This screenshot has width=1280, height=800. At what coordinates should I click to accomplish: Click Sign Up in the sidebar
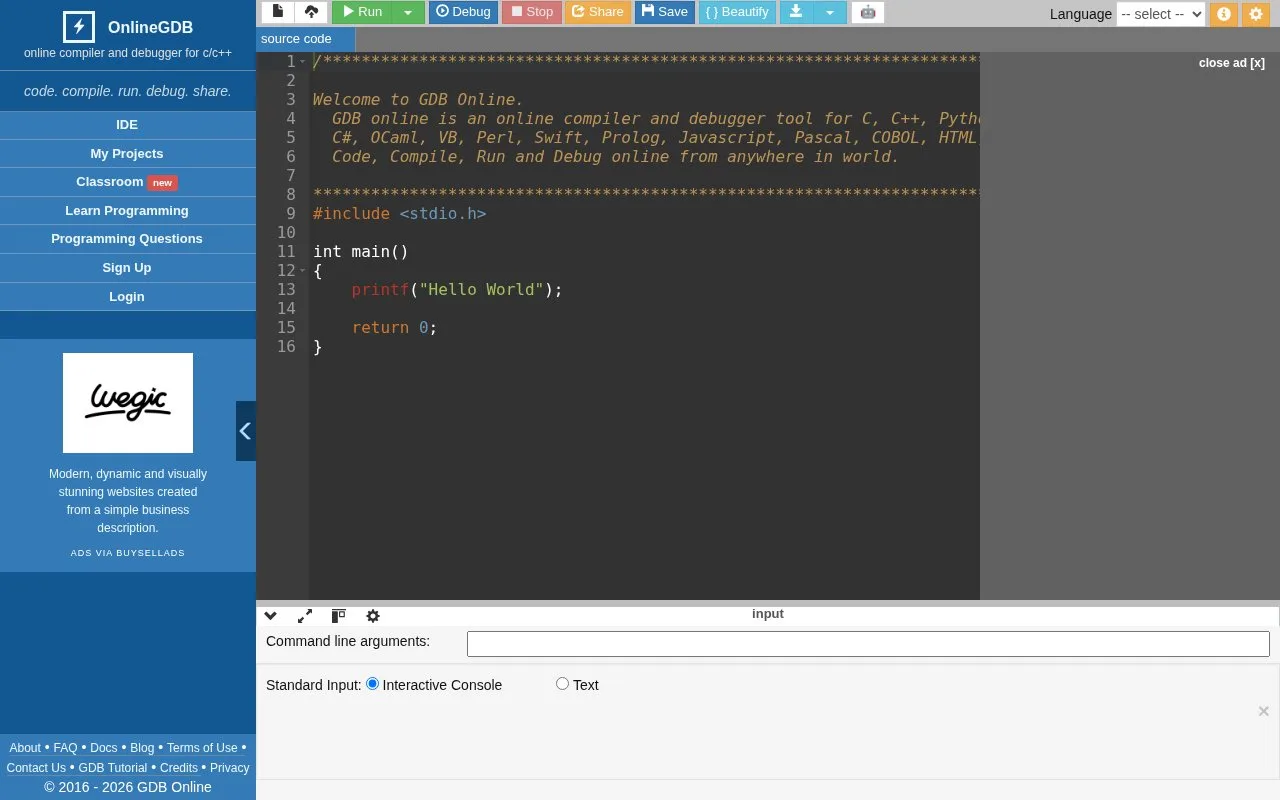pos(127,268)
